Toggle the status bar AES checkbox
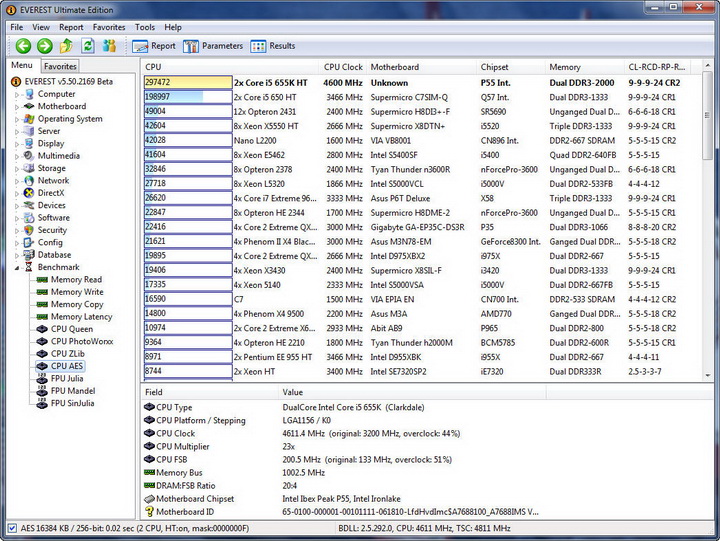 12,528
